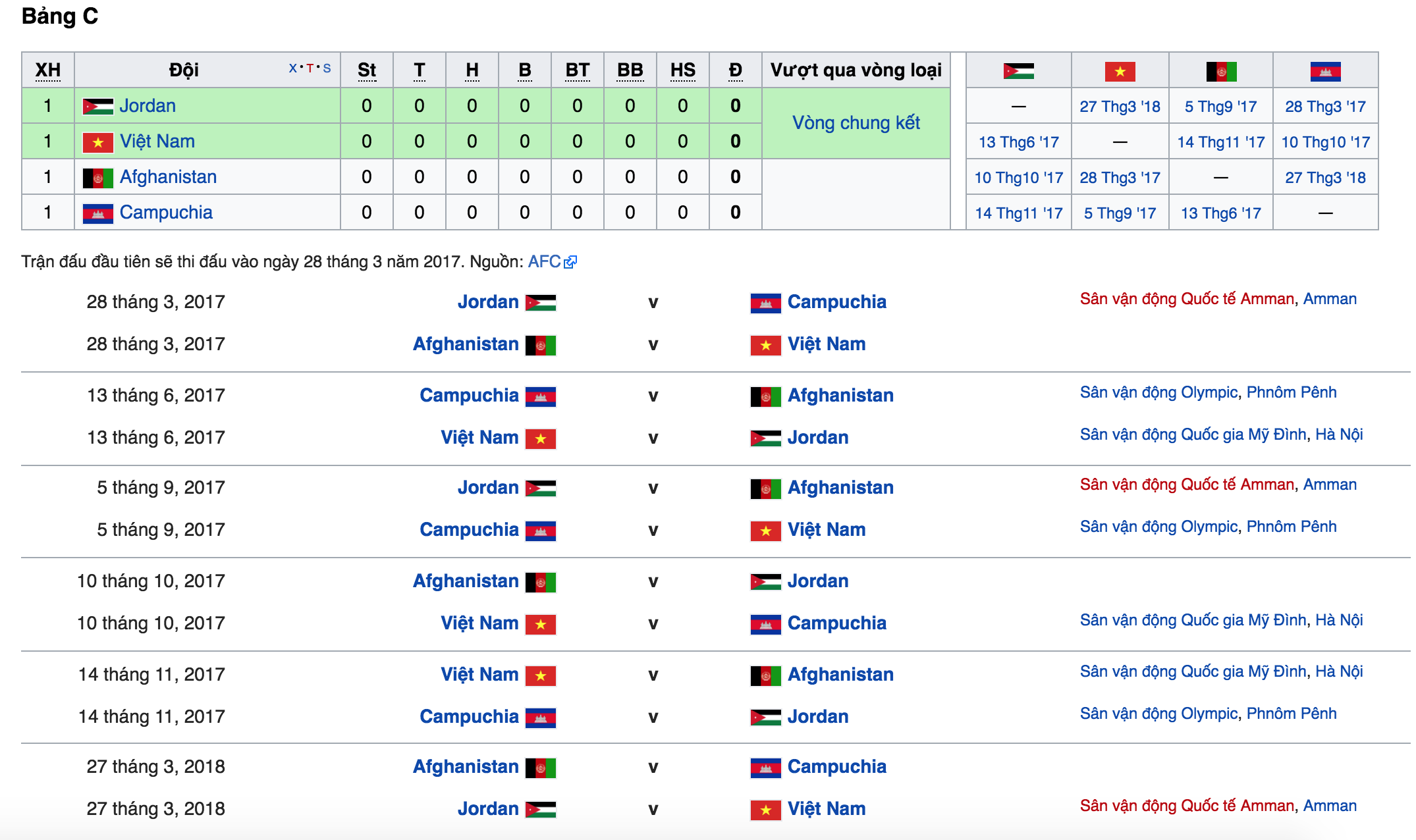This screenshot has height=840, width=1416.
Task: Click the X view template link
Action: [292, 68]
